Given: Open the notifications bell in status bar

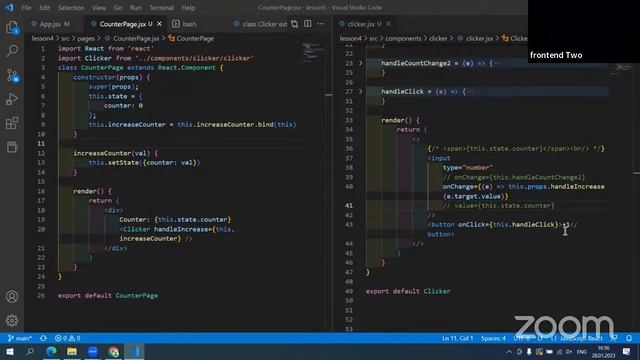Looking at the screenshot, I should tap(629, 338).
